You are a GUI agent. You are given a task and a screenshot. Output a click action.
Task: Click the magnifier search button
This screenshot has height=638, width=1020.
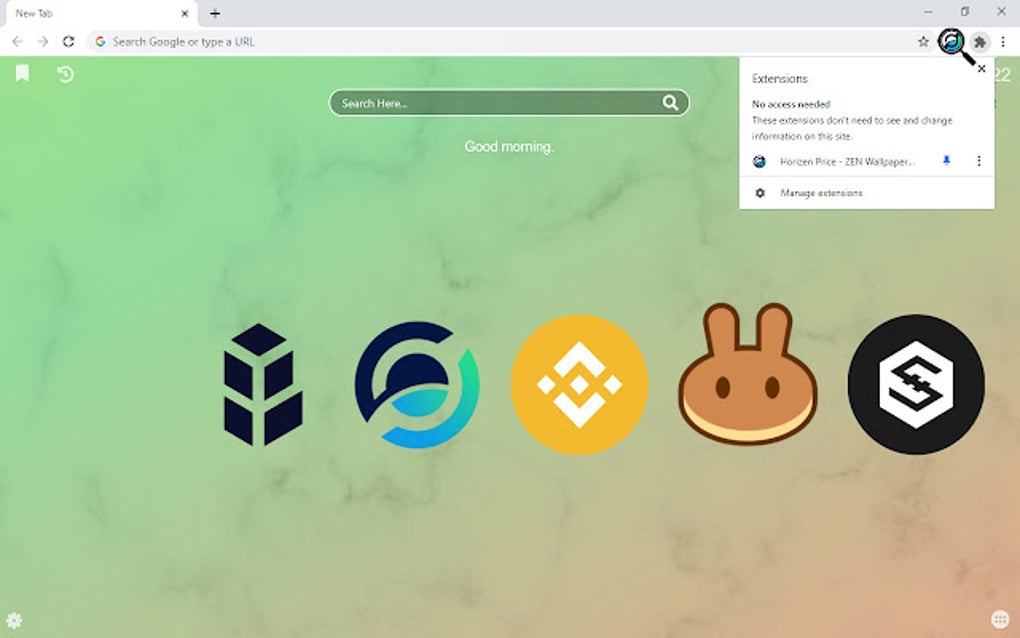pos(670,102)
